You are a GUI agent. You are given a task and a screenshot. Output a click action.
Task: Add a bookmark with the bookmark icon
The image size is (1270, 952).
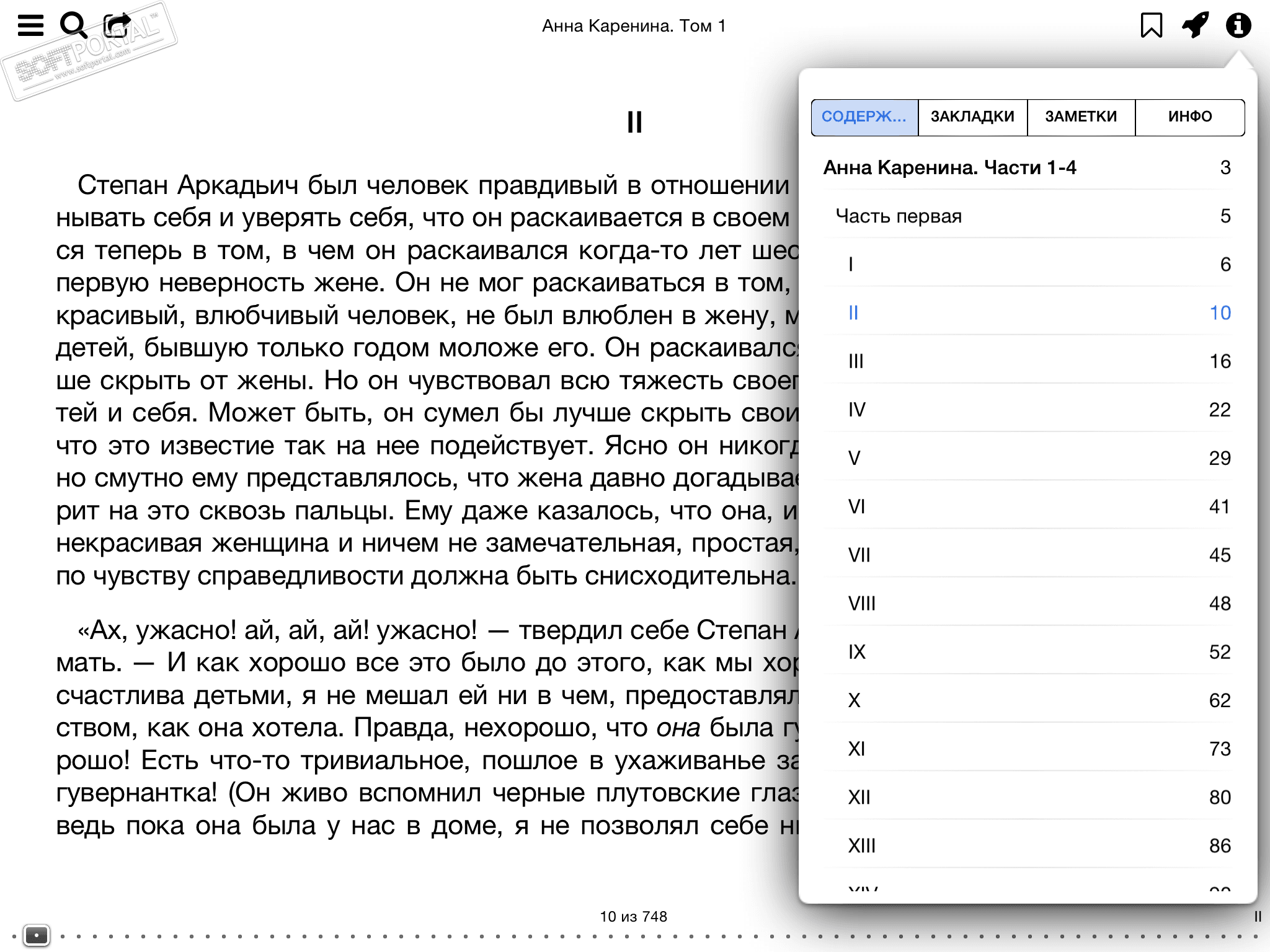[x=1151, y=25]
